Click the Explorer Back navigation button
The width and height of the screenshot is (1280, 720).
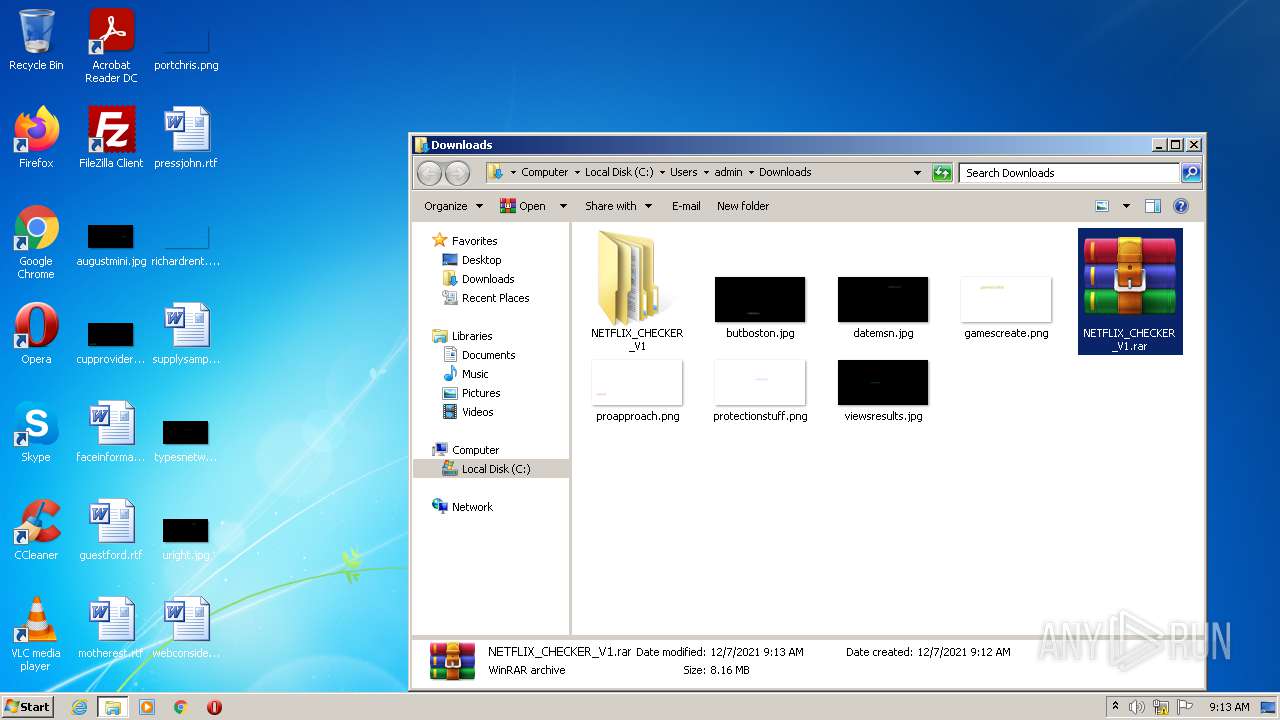click(x=429, y=173)
